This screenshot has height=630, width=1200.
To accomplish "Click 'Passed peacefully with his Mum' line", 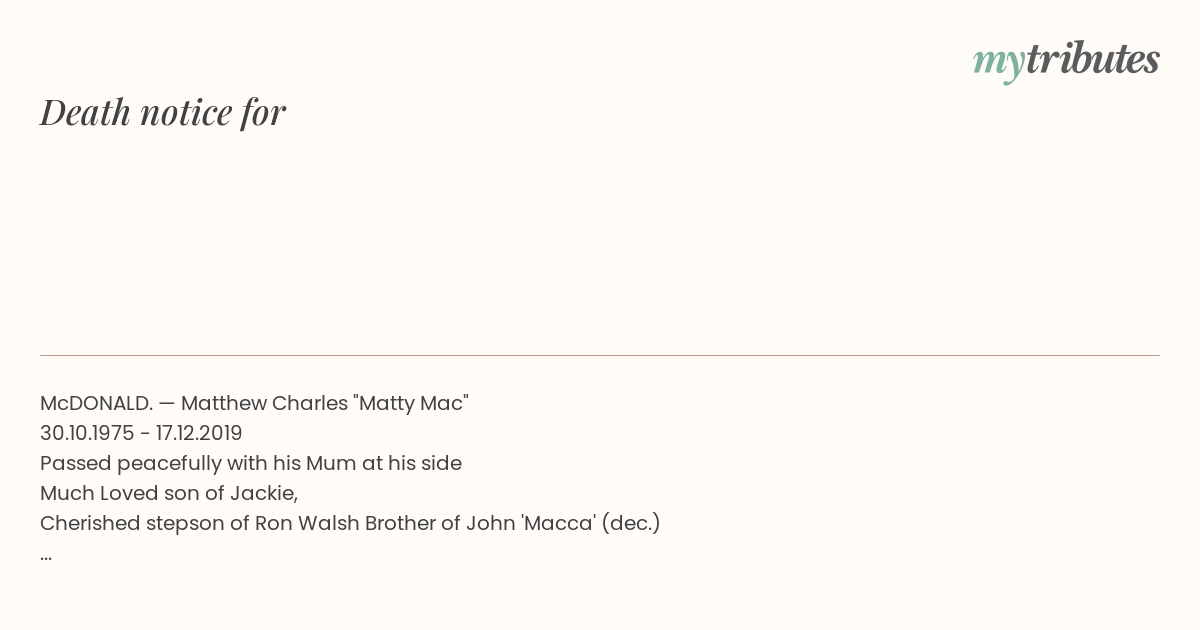I will tap(251, 463).
